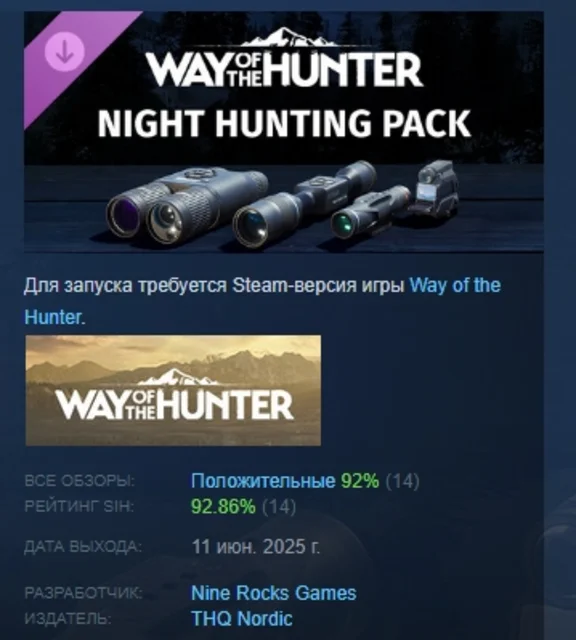Click the Hunter. link text on second line
Screen dimensions: 576x640
[x=55, y=317]
